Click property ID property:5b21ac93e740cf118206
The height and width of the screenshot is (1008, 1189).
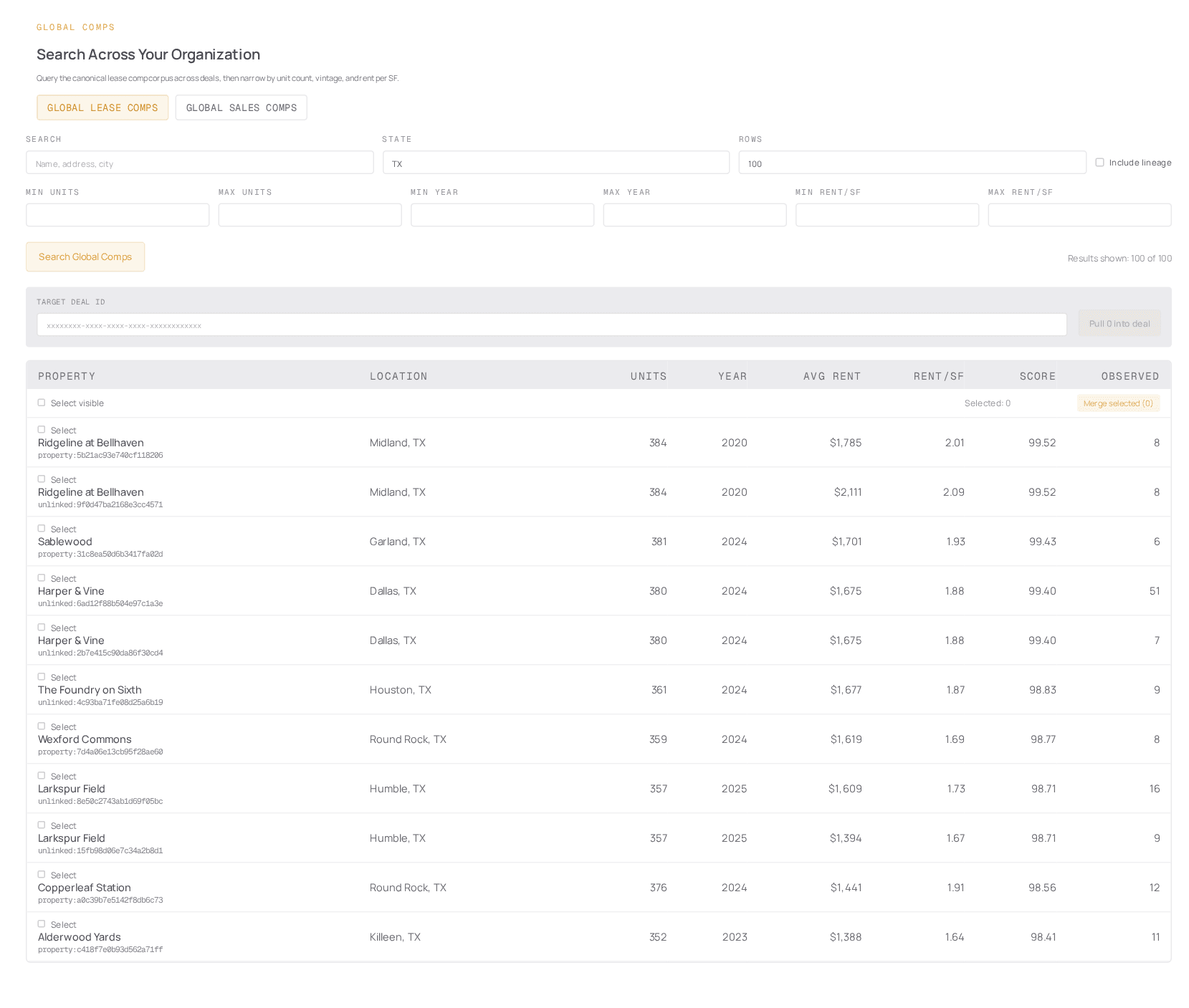click(x=100, y=456)
